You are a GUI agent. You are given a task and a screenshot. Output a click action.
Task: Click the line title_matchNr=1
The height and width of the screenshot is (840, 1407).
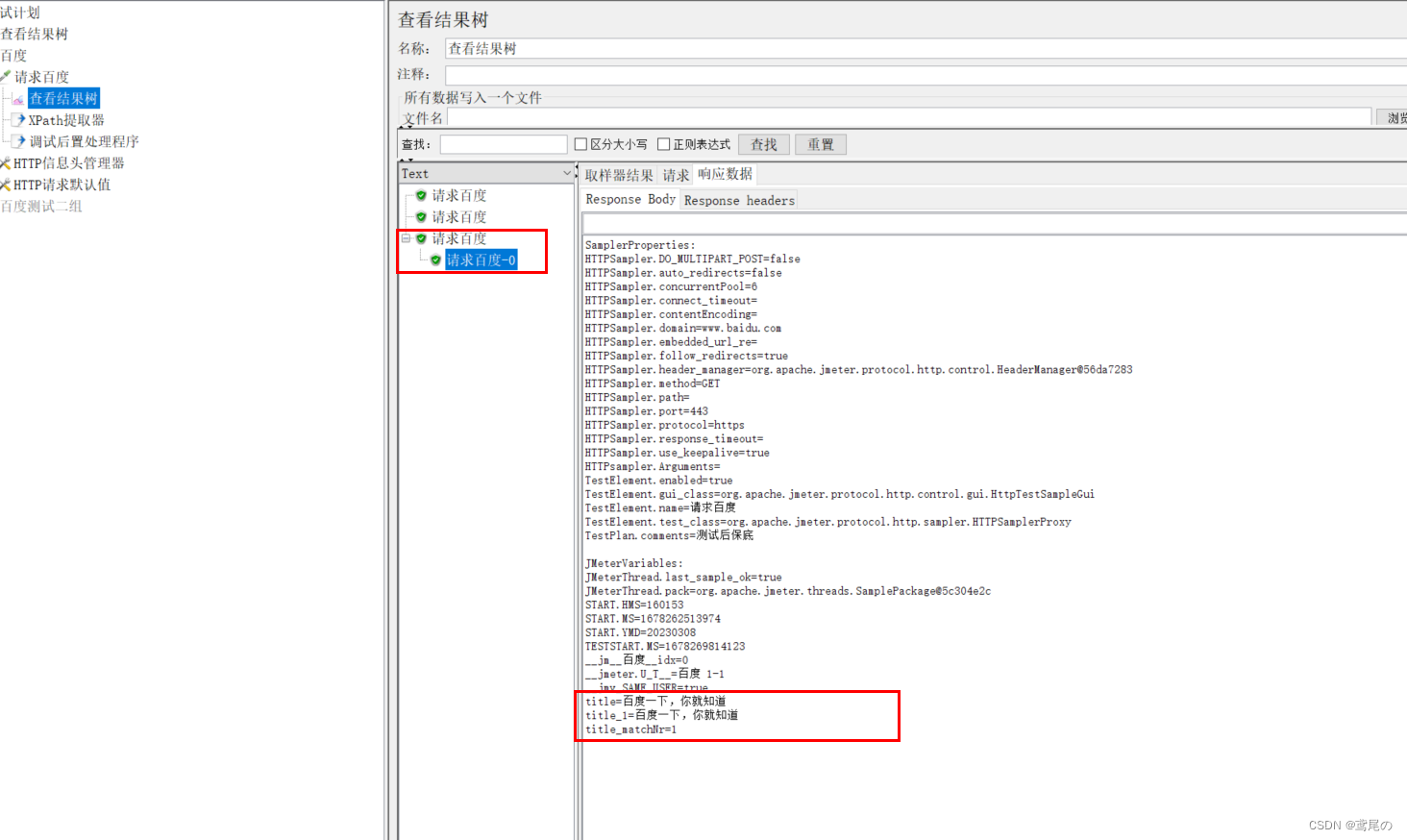point(630,729)
